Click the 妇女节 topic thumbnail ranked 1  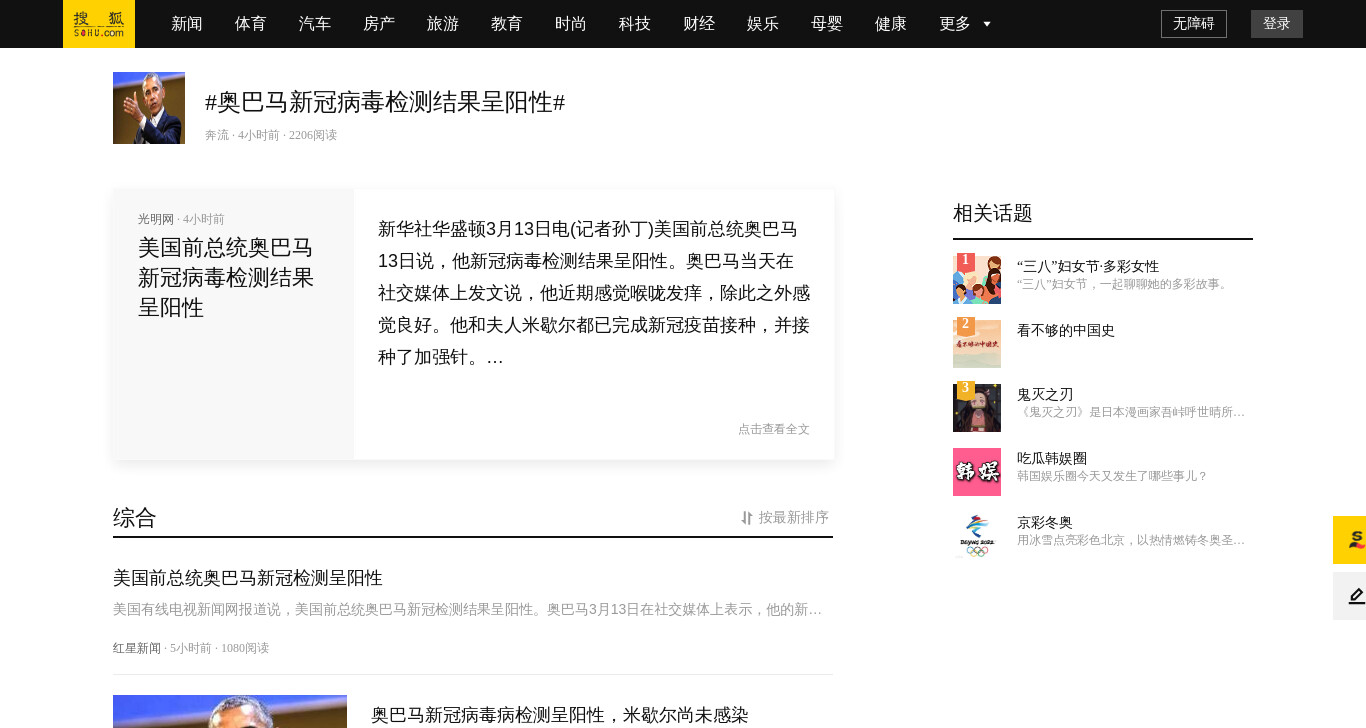[977, 279]
